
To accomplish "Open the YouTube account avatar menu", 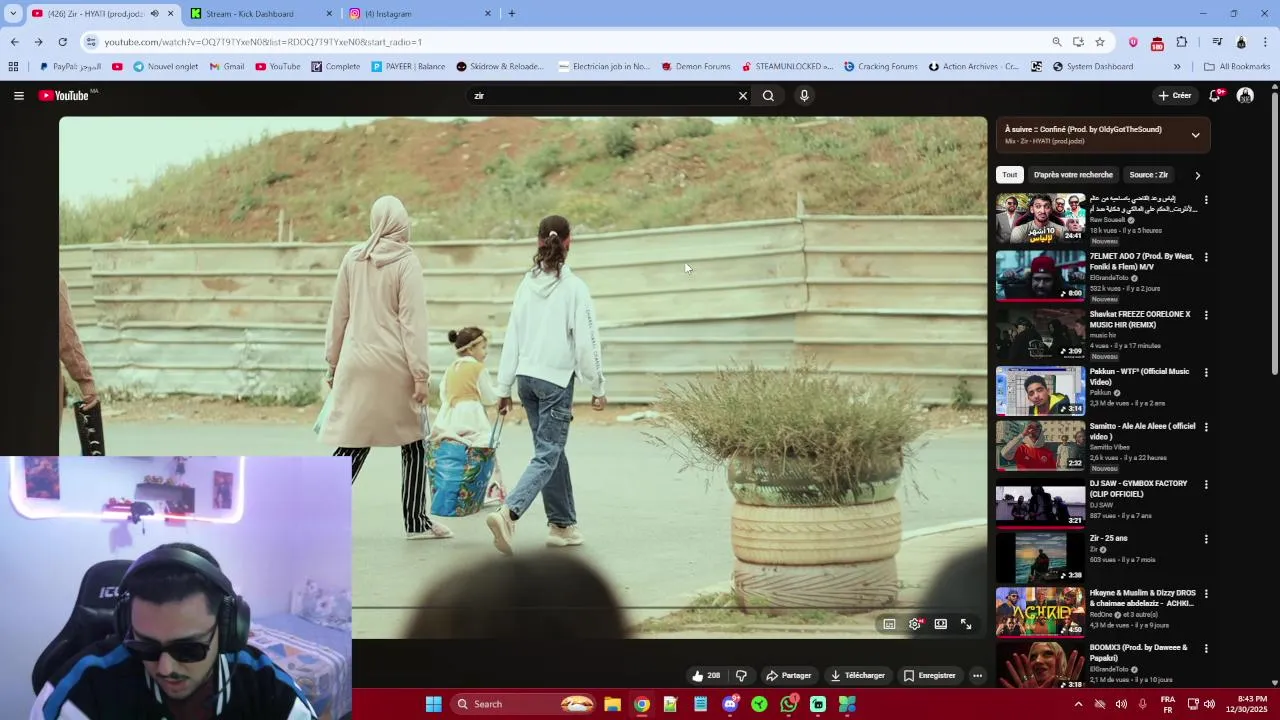I will [x=1245, y=96].
